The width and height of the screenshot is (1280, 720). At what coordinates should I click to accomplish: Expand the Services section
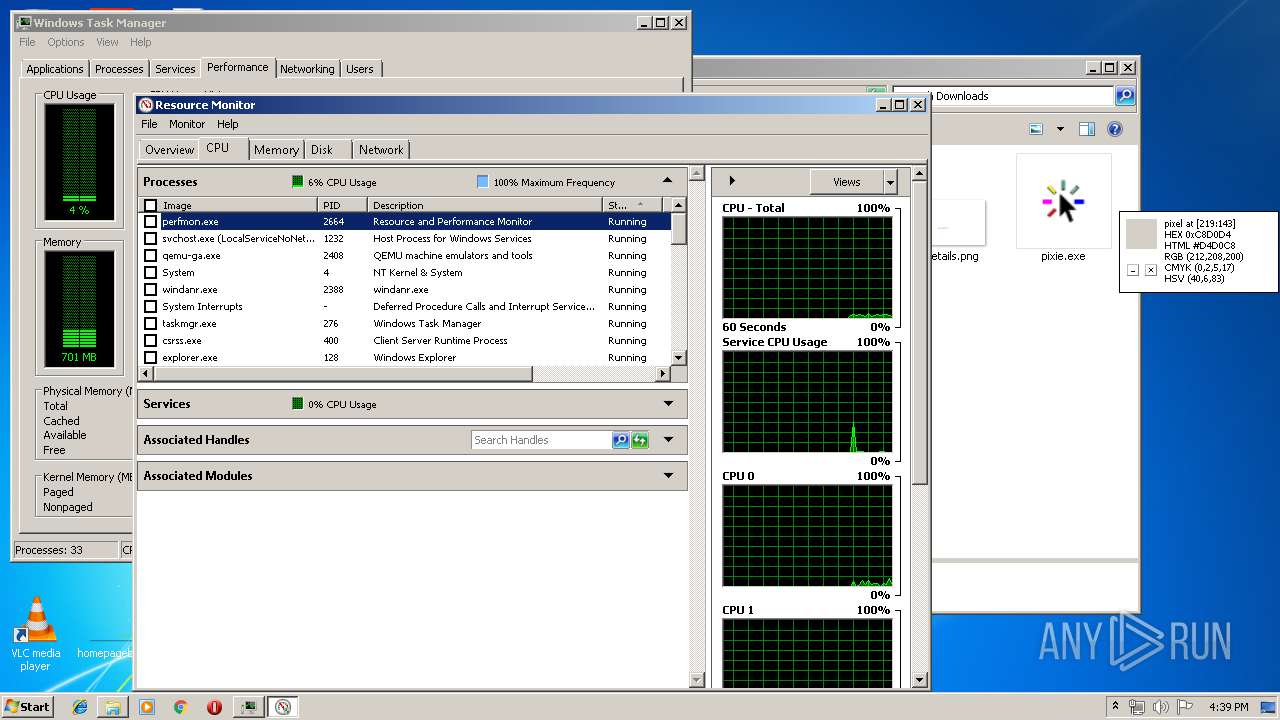tap(668, 404)
